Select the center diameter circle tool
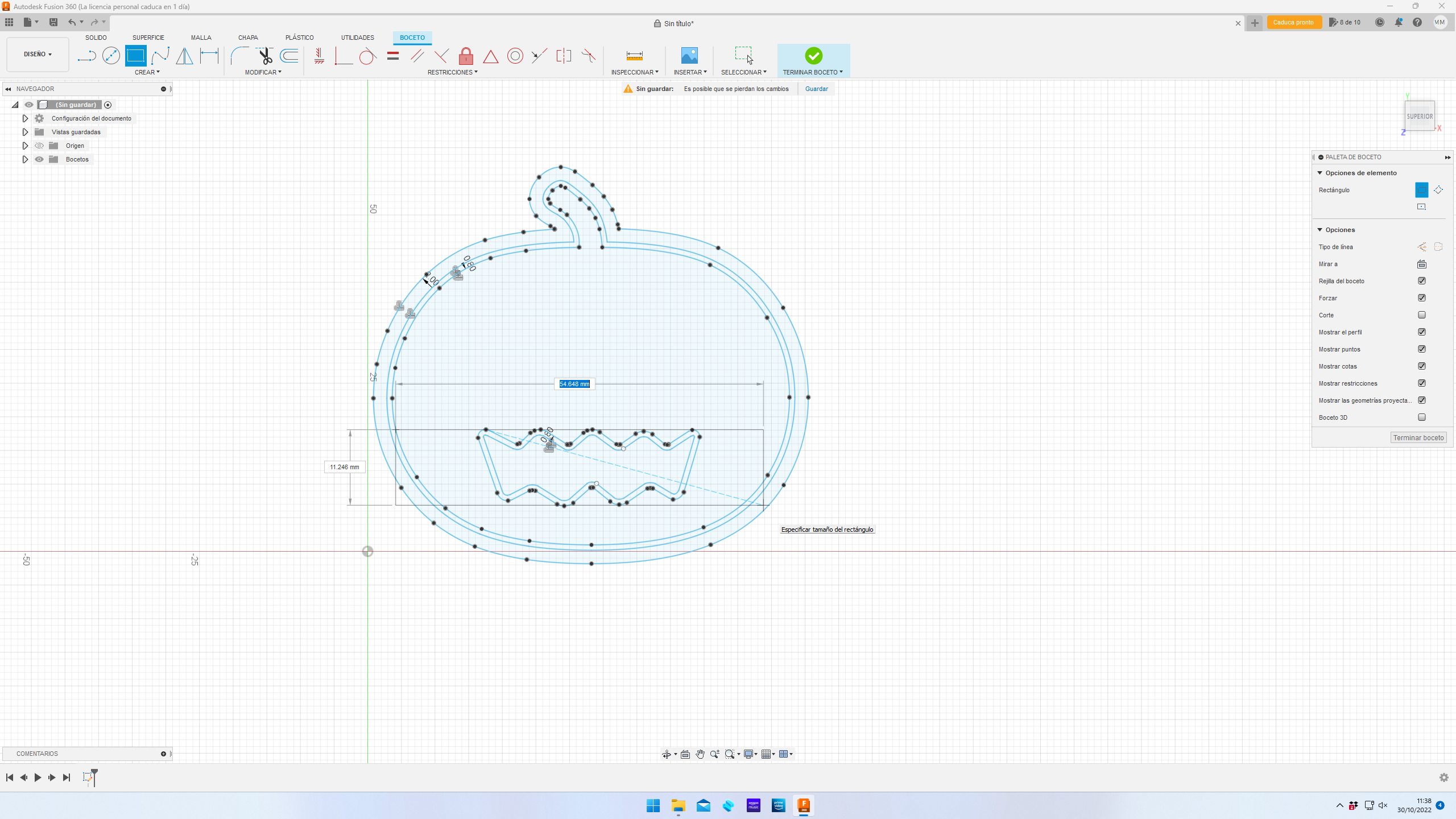This screenshot has height=819, width=1456. coord(111,56)
